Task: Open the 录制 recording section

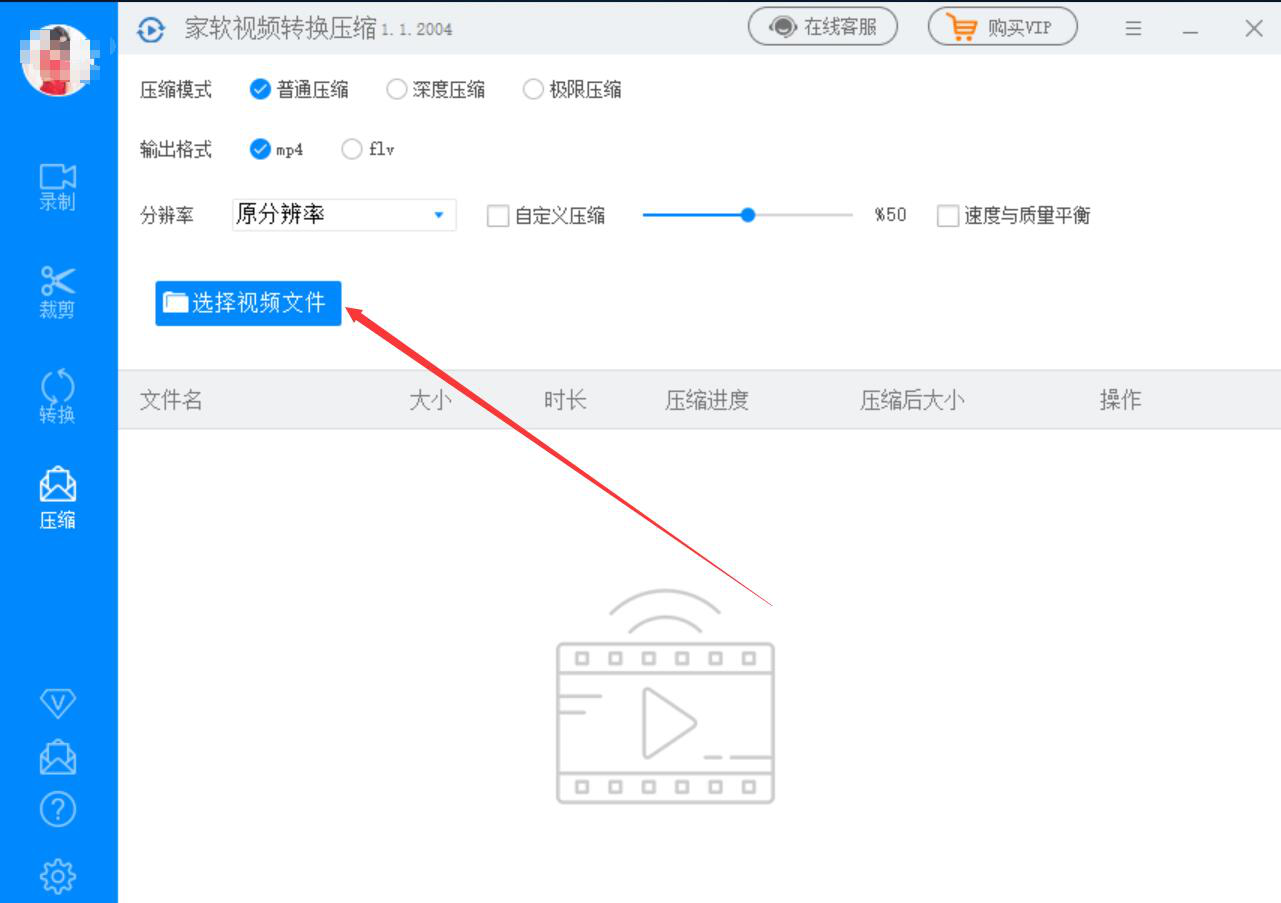Action: point(57,187)
